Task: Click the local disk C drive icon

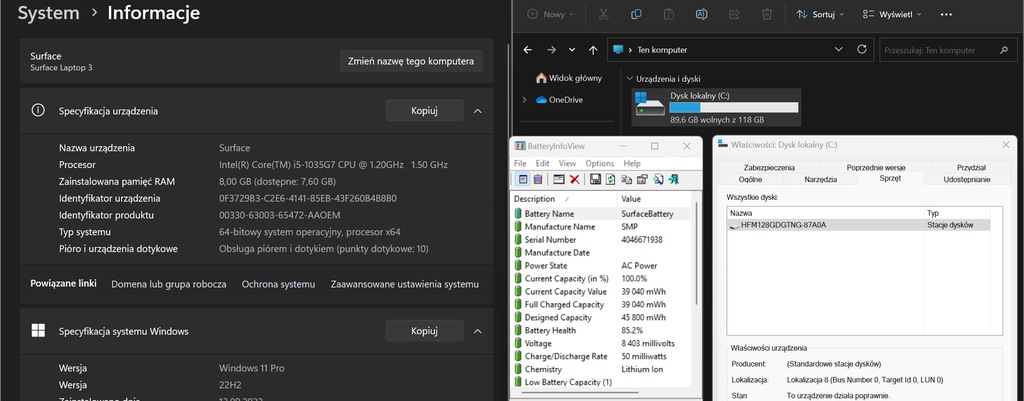Action: tap(648, 104)
